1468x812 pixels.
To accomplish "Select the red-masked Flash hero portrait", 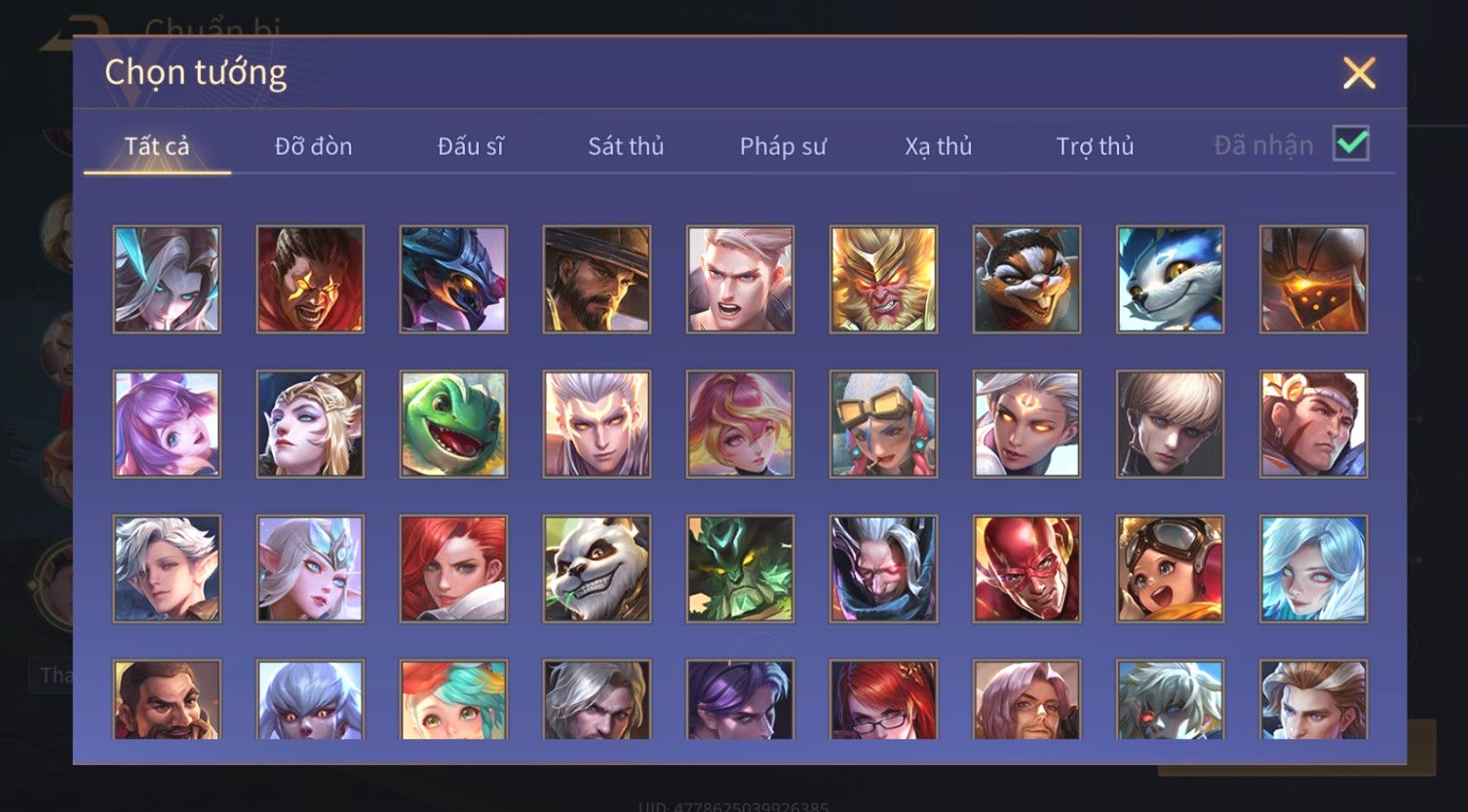I will [1026, 568].
